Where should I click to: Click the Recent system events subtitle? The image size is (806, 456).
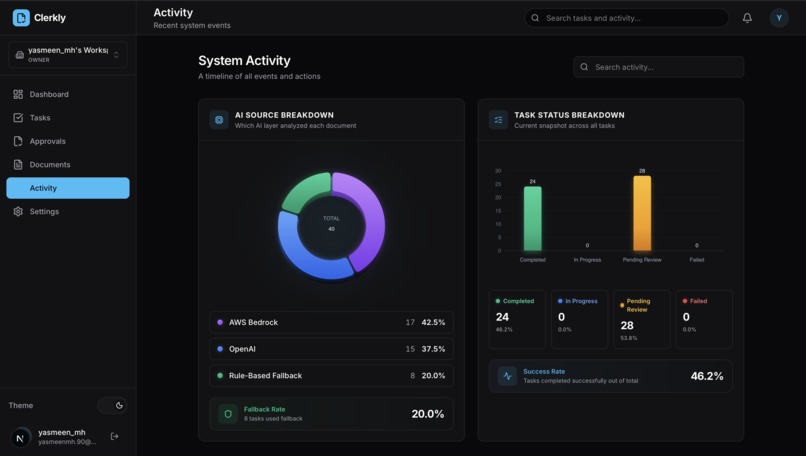point(192,25)
